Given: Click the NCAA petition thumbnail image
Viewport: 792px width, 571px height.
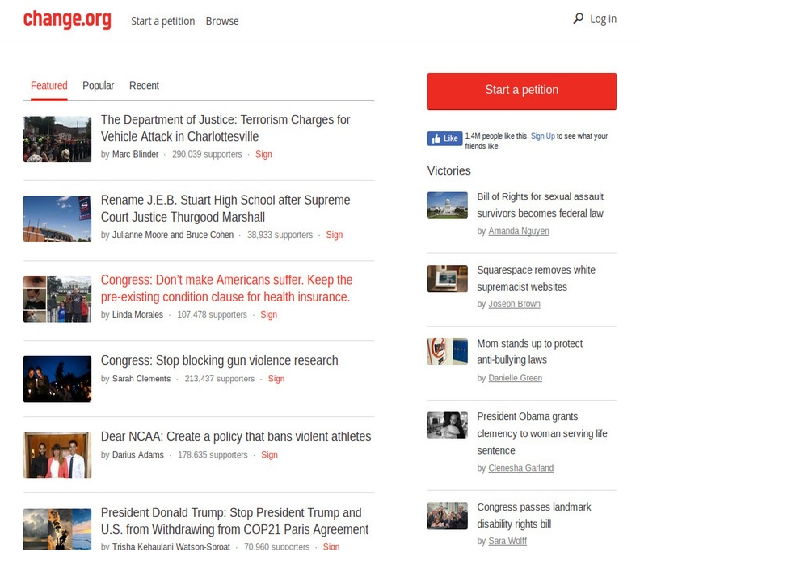Looking at the screenshot, I should coord(57,455).
